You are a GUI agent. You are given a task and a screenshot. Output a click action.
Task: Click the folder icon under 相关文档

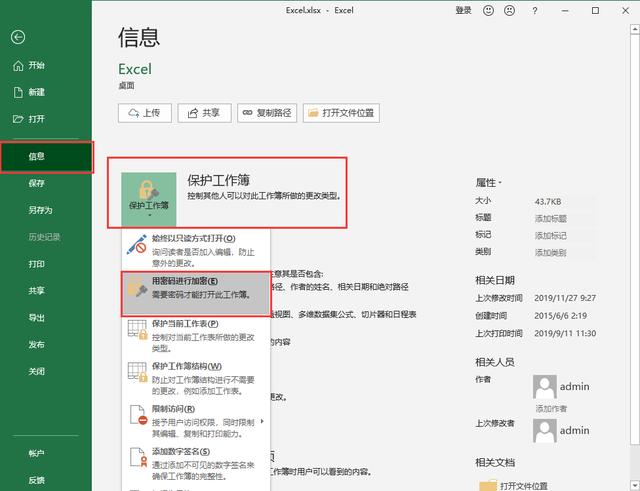pyautogui.click(x=487, y=485)
